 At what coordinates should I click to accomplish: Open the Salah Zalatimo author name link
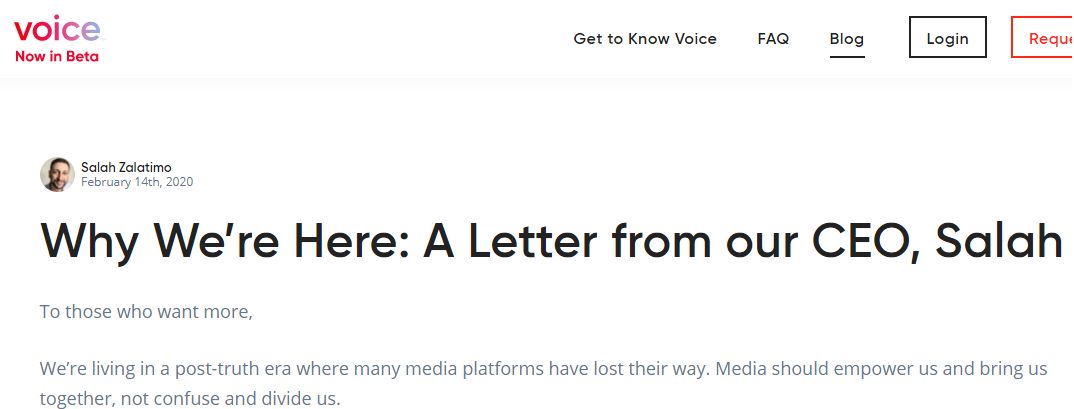126,167
